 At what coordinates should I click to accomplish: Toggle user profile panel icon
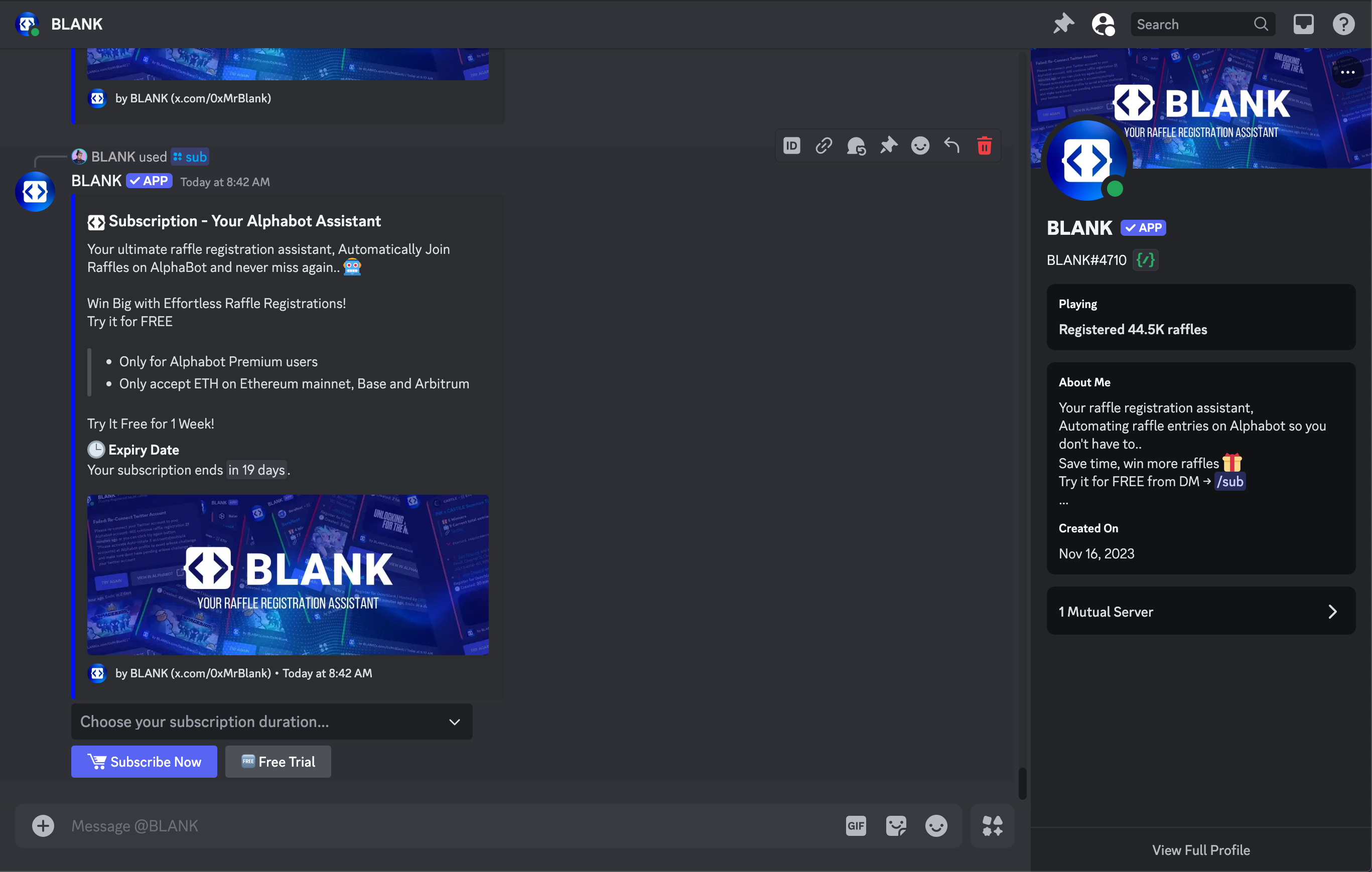pos(1103,24)
